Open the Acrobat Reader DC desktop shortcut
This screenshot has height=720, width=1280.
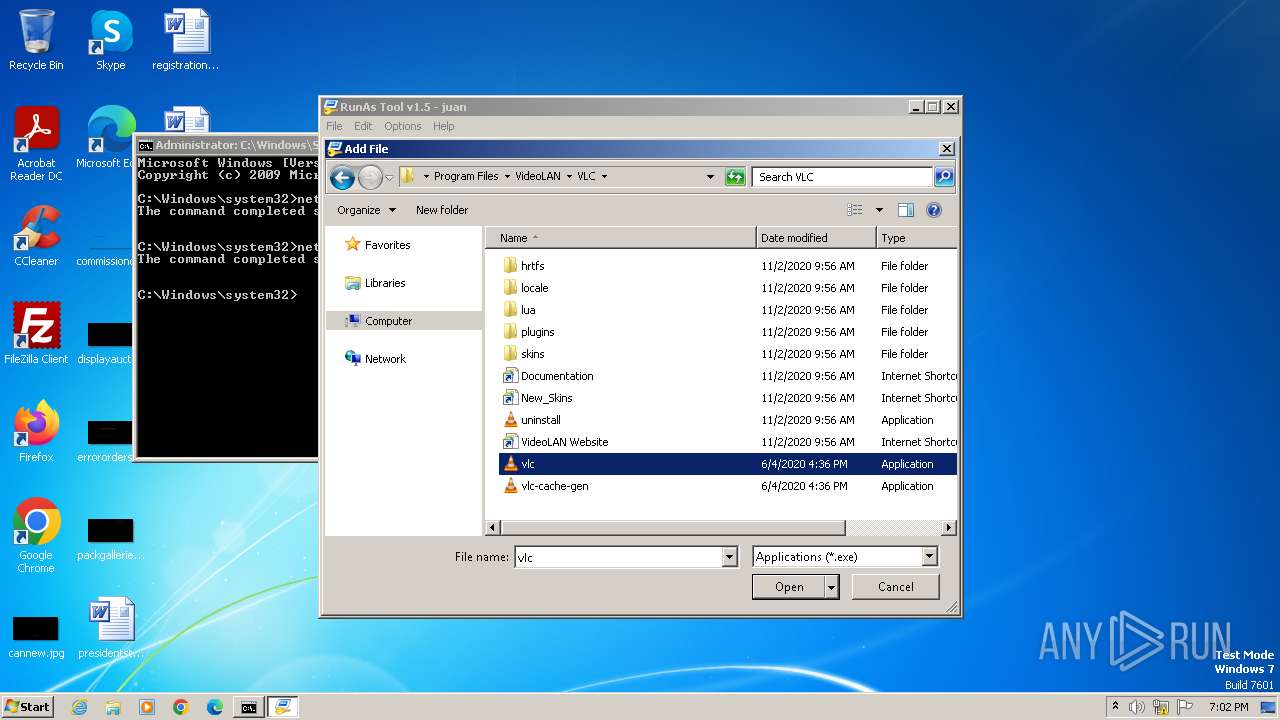pyautogui.click(x=36, y=144)
